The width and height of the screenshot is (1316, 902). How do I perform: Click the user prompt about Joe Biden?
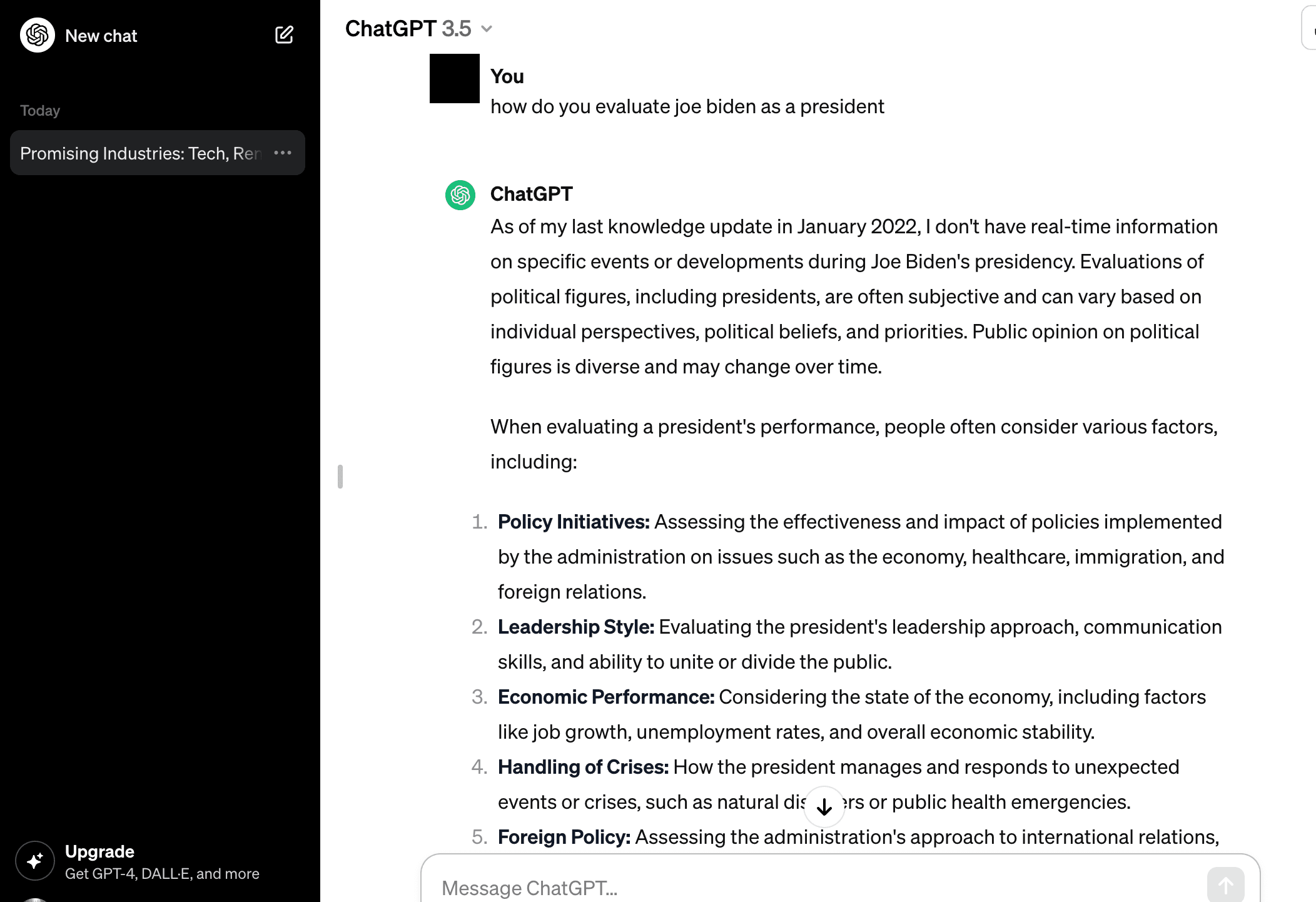(687, 107)
